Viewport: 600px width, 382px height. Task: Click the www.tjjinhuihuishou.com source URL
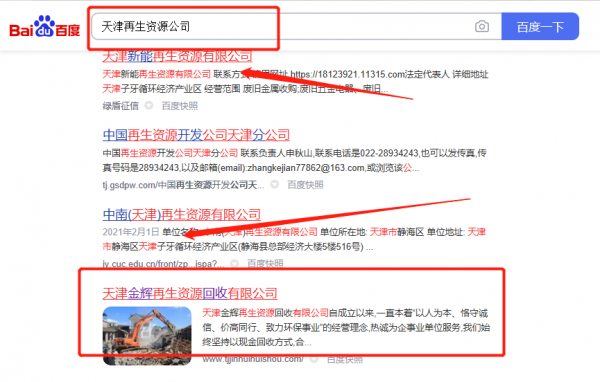click(x=253, y=359)
